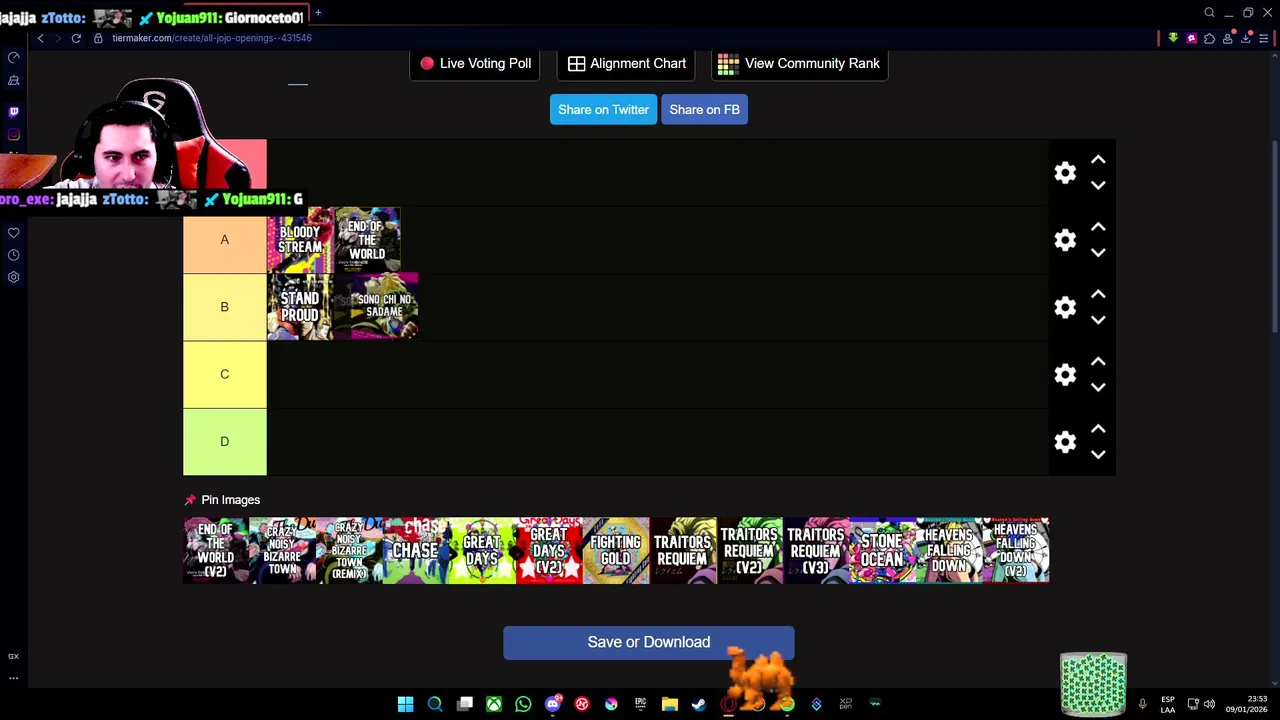Share tier list on Twitter
The height and width of the screenshot is (720, 1280).
[603, 109]
